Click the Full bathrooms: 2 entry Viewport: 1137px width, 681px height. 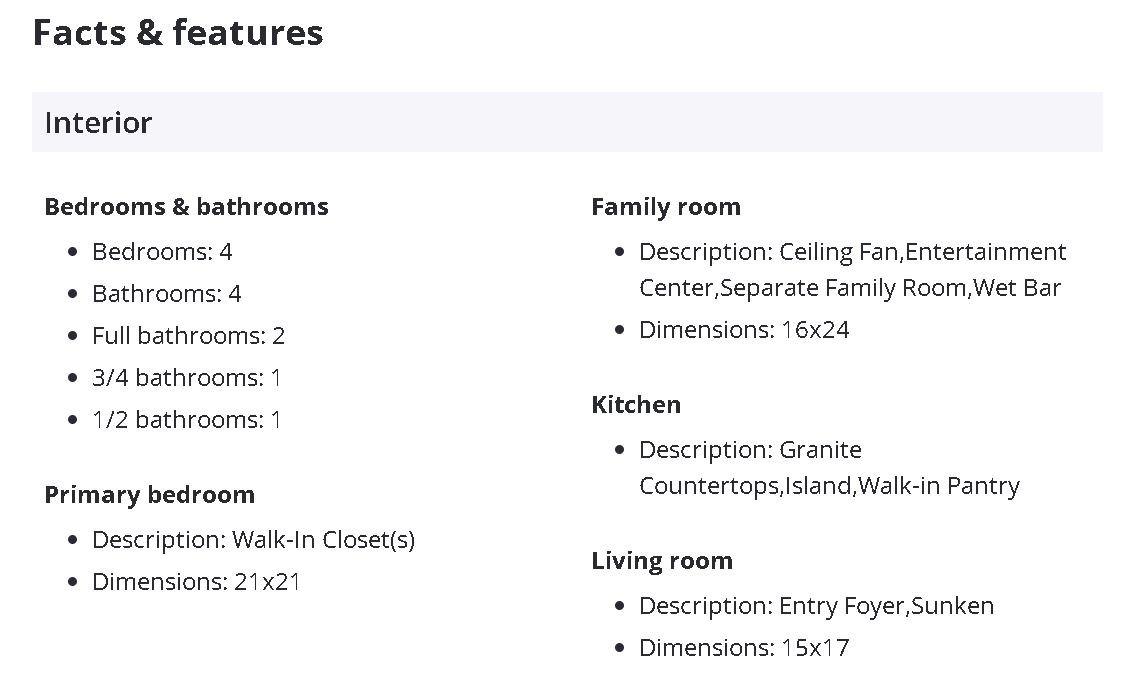click(188, 336)
